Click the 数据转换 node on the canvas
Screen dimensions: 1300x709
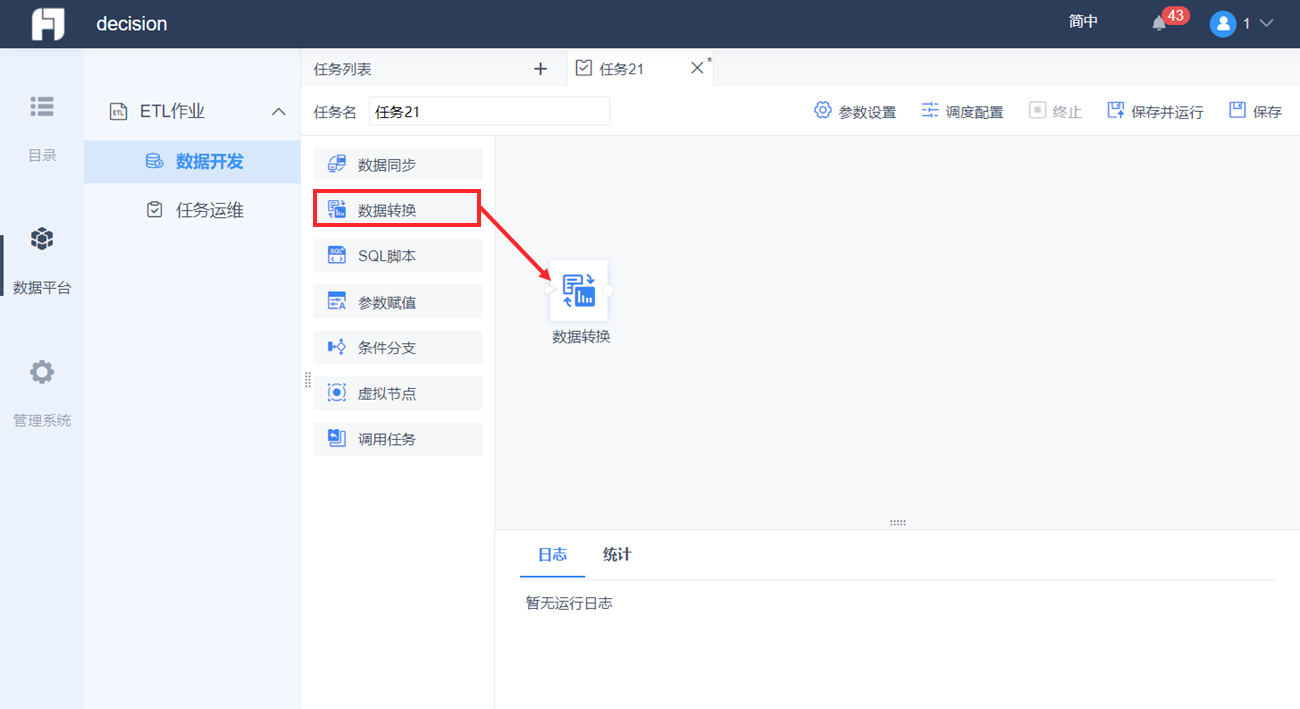coord(579,290)
